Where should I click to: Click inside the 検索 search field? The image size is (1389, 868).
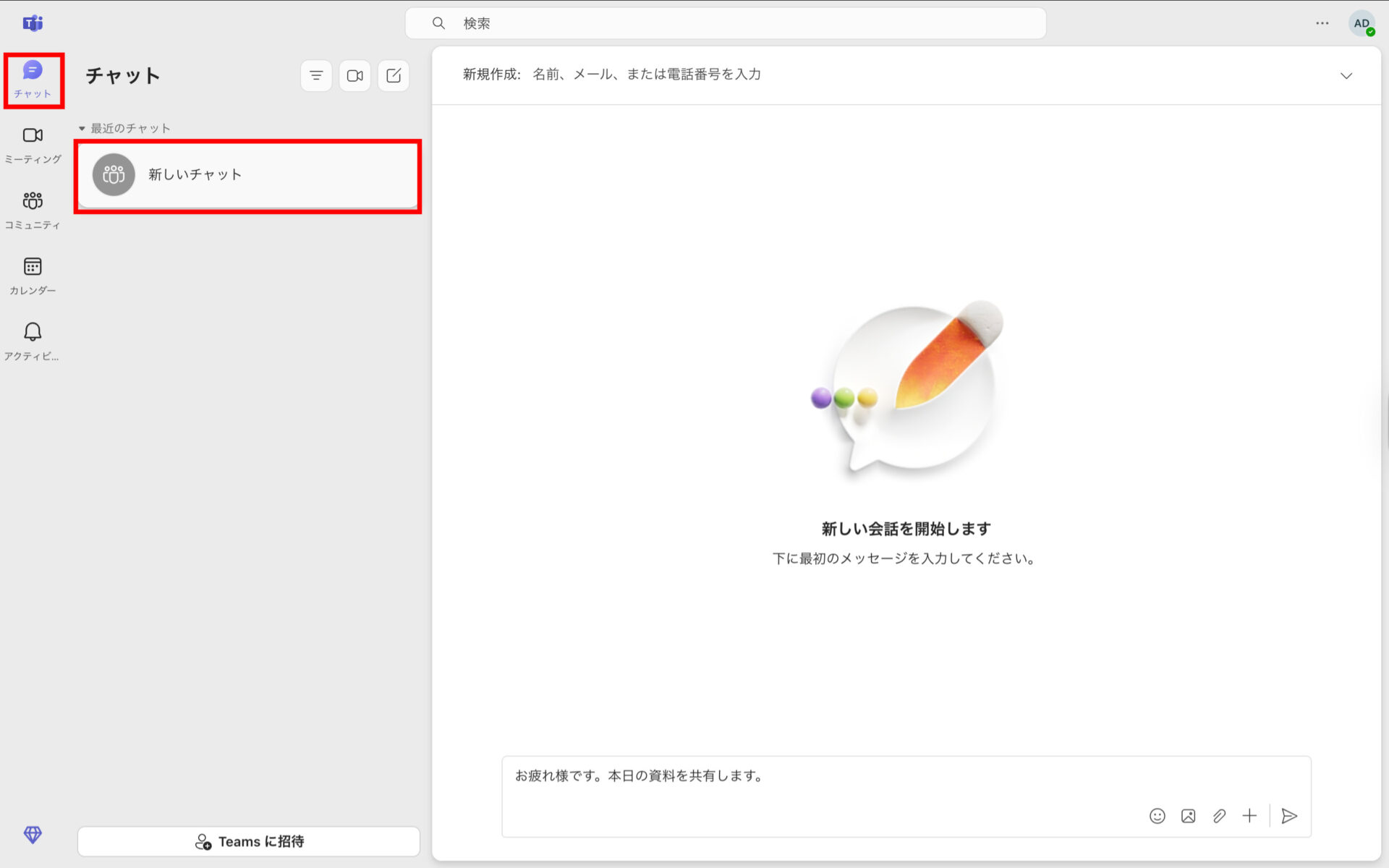coord(723,22)
